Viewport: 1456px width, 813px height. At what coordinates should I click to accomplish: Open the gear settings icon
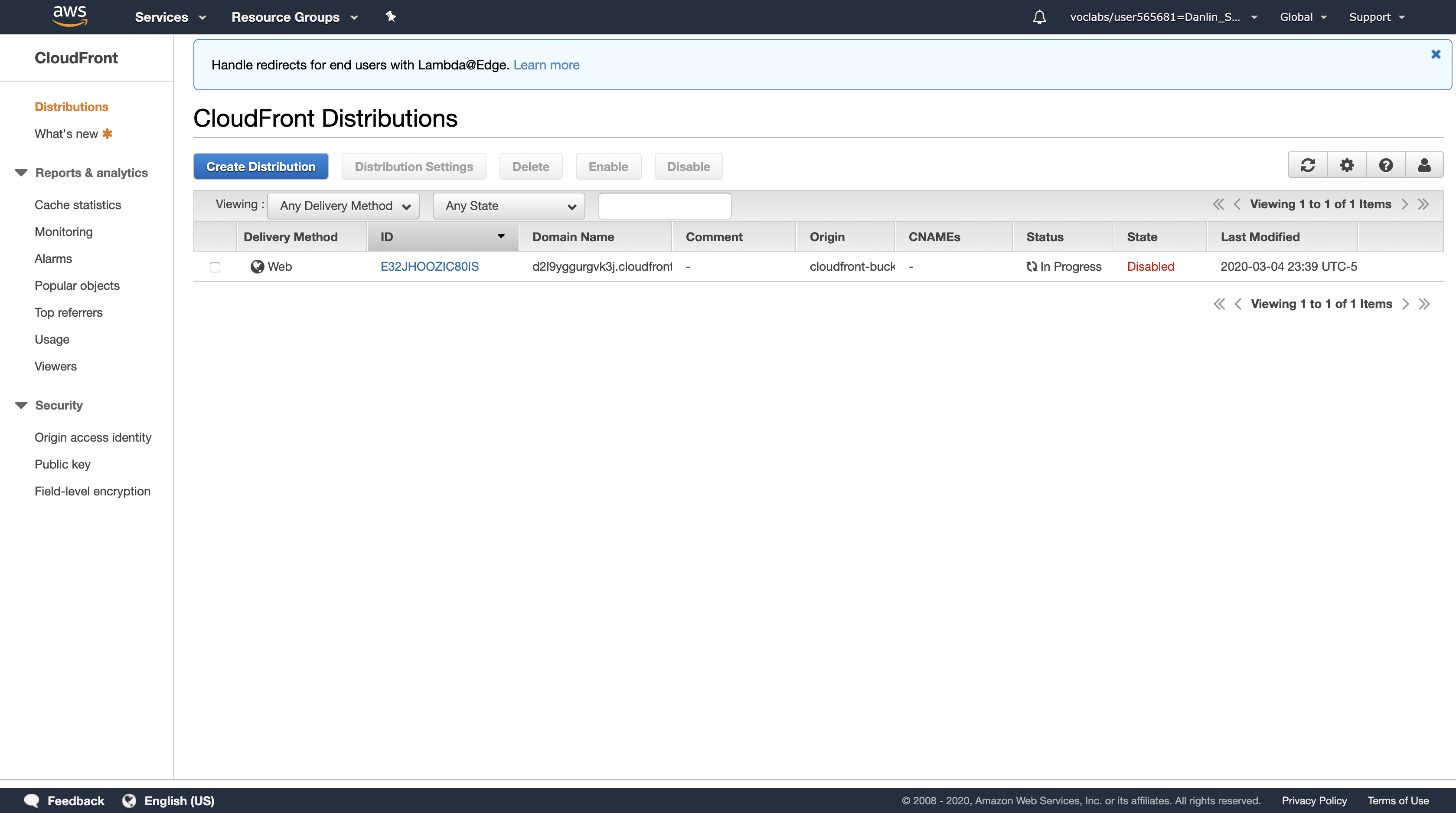[1347, 165]
